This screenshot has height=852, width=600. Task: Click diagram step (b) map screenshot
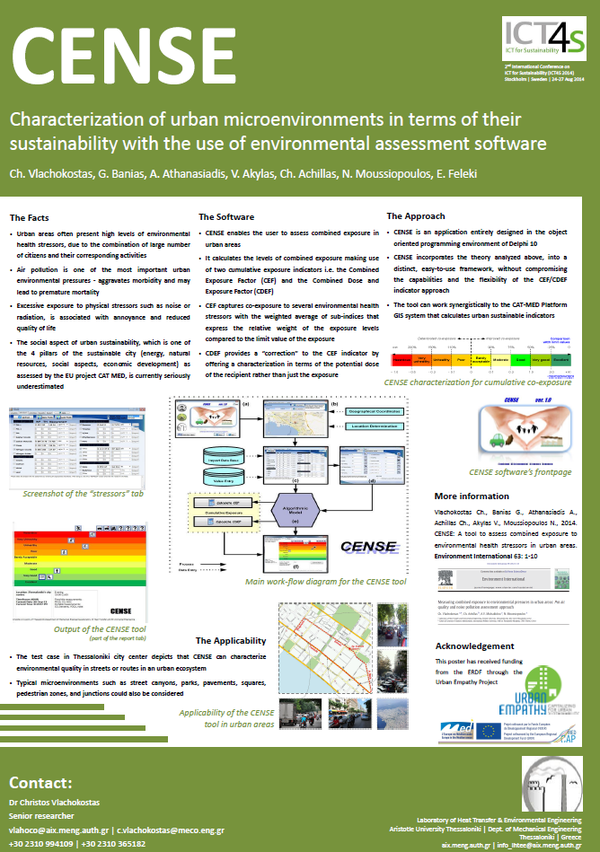coord(296,419)
